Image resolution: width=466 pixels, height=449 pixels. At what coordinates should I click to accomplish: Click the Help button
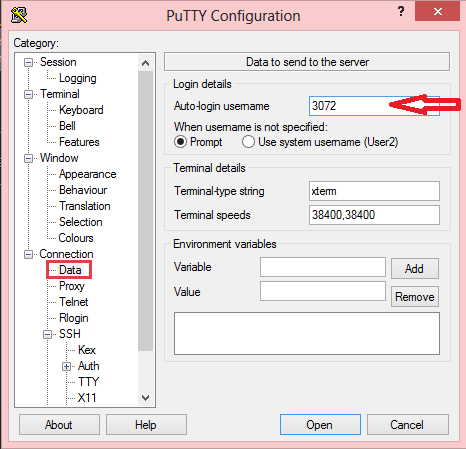(146, 425)
